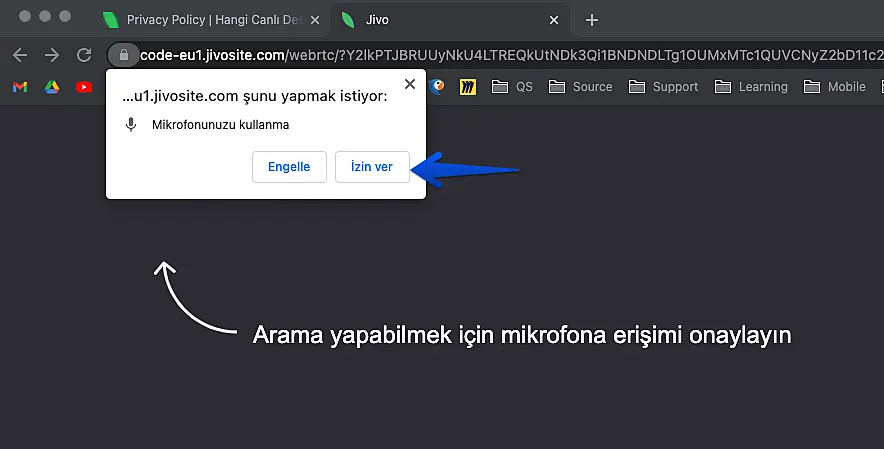Viewport: 884px width, 449px height.
Task: Click the Miro bookmark icon
Action: point(468,87)
